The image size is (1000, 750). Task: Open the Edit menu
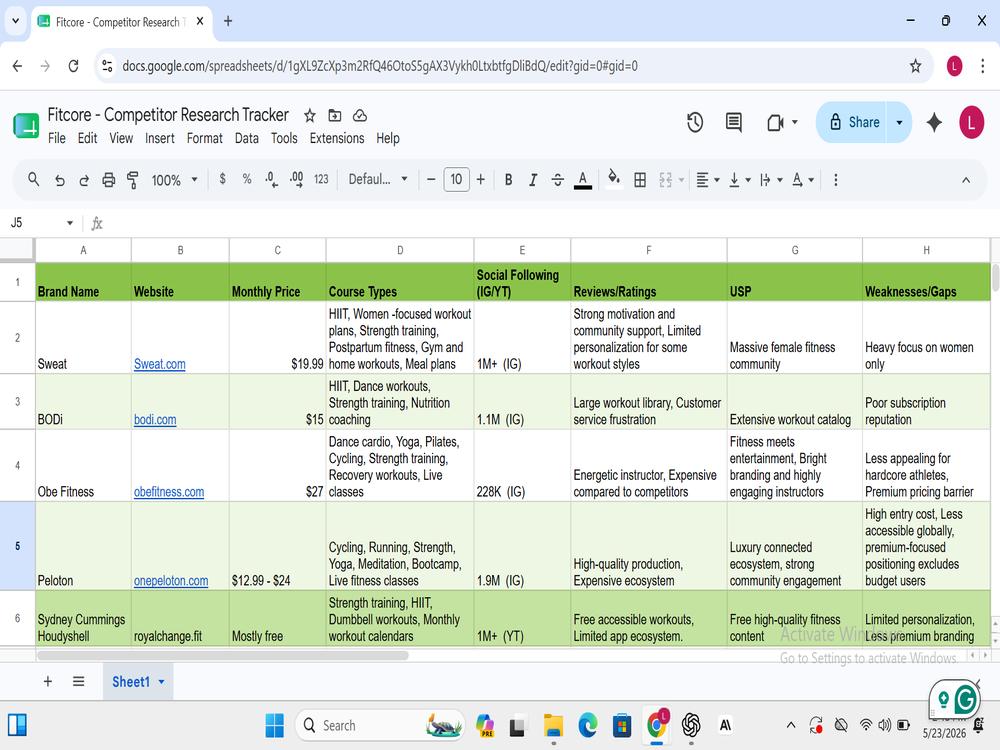pos(87,138)
